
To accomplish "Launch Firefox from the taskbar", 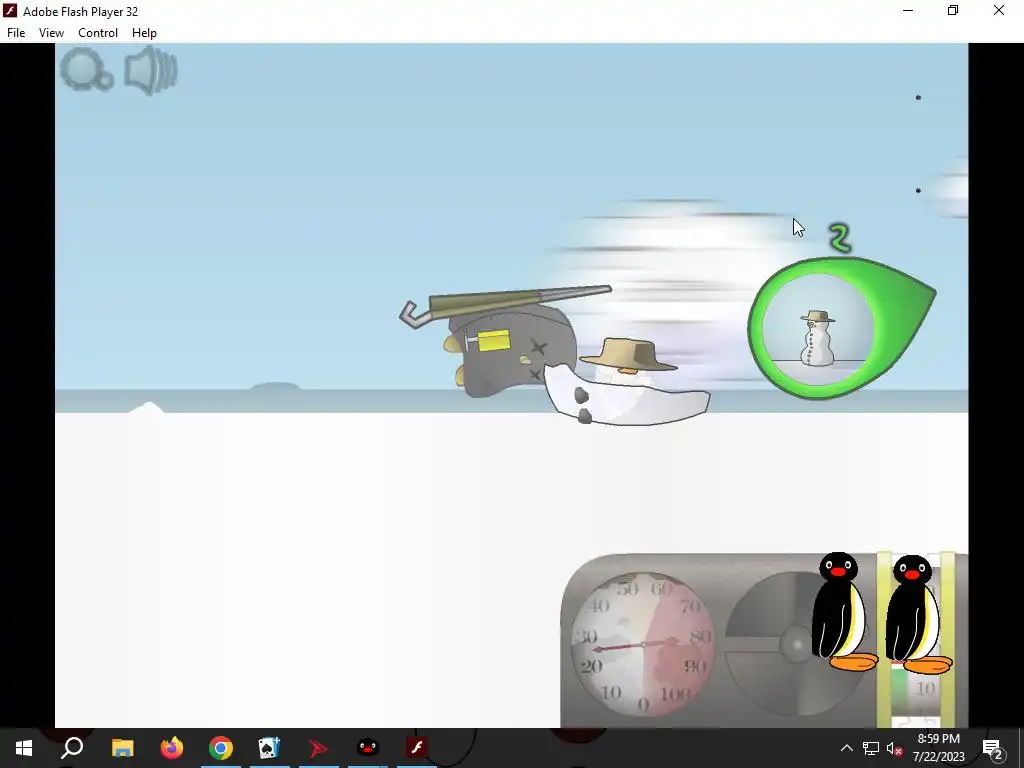I will (172, 748).
